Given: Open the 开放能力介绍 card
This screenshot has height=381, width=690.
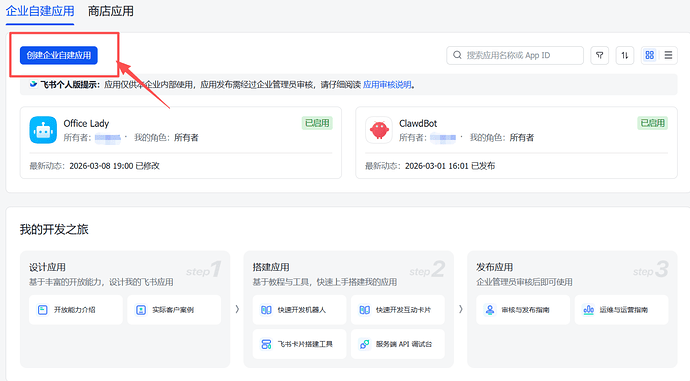Looking at the screenshot, I should coord(76,310).
